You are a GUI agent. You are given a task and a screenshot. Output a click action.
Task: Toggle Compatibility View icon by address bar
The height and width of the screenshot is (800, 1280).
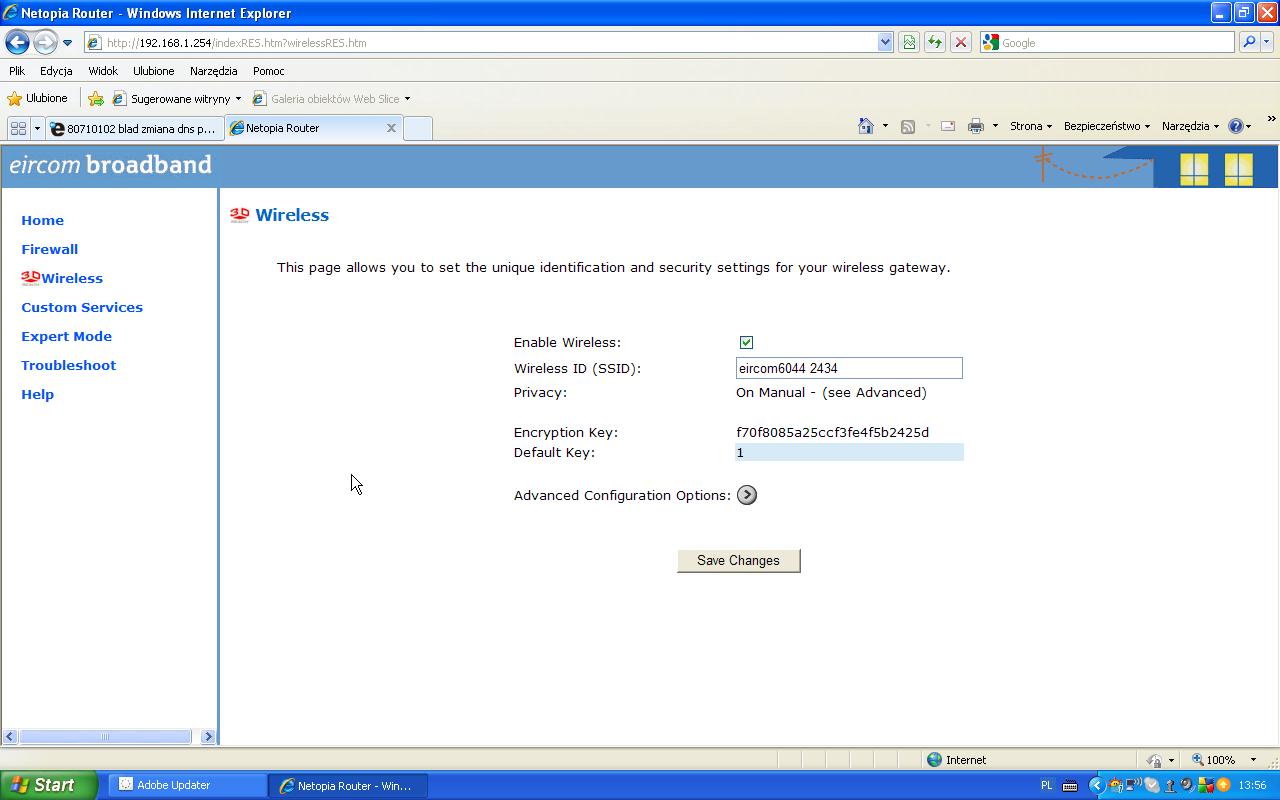tap(909, 43)
